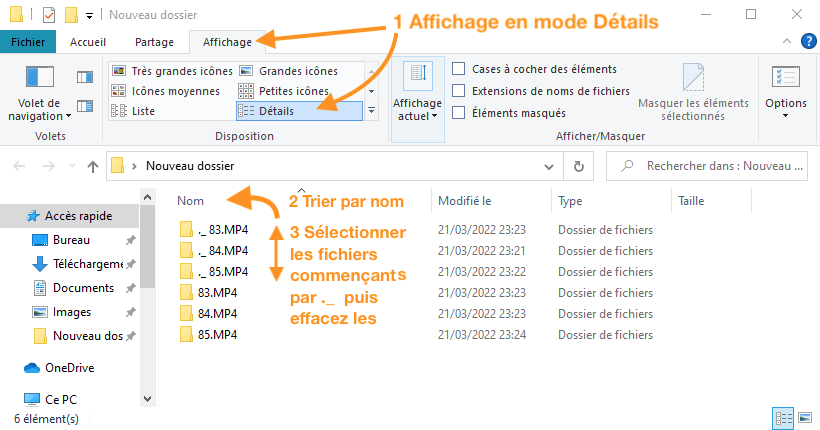Sort by the Type column
Viewport: 820px width, 430px height.
click(570, 201)
